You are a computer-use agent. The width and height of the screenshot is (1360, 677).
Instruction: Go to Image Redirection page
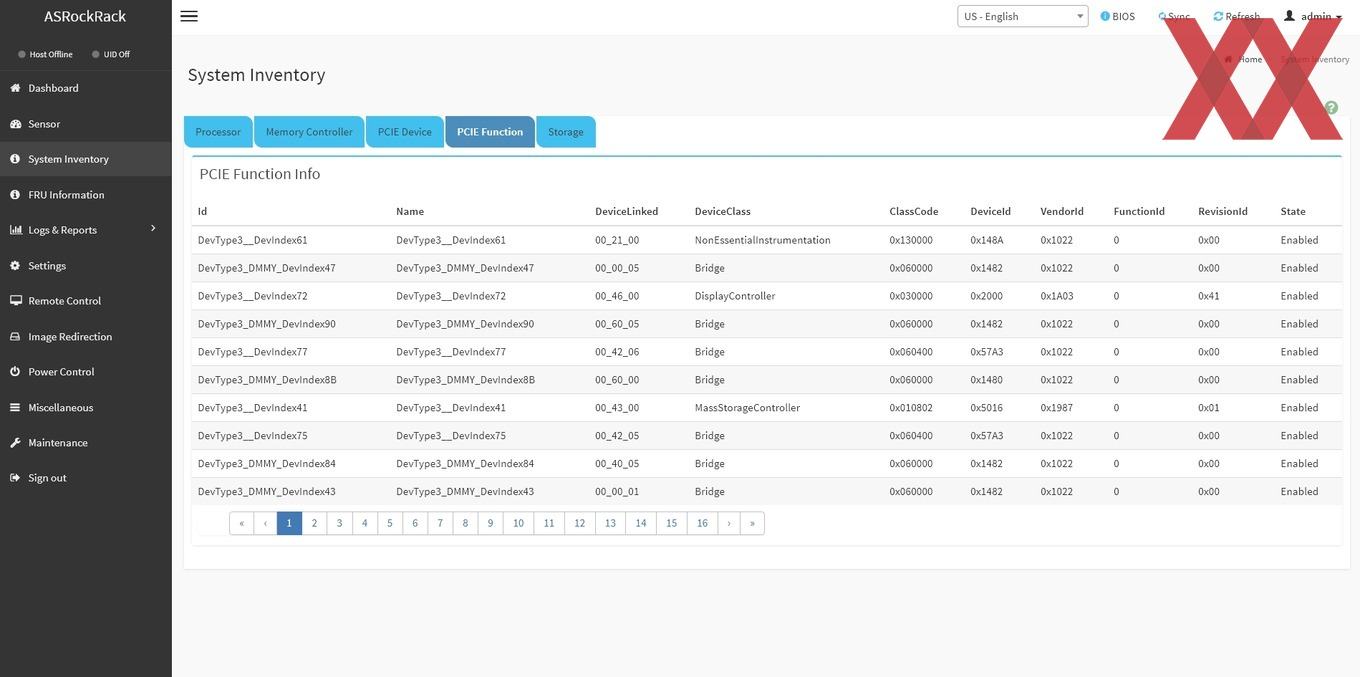[x=70, y=337]
